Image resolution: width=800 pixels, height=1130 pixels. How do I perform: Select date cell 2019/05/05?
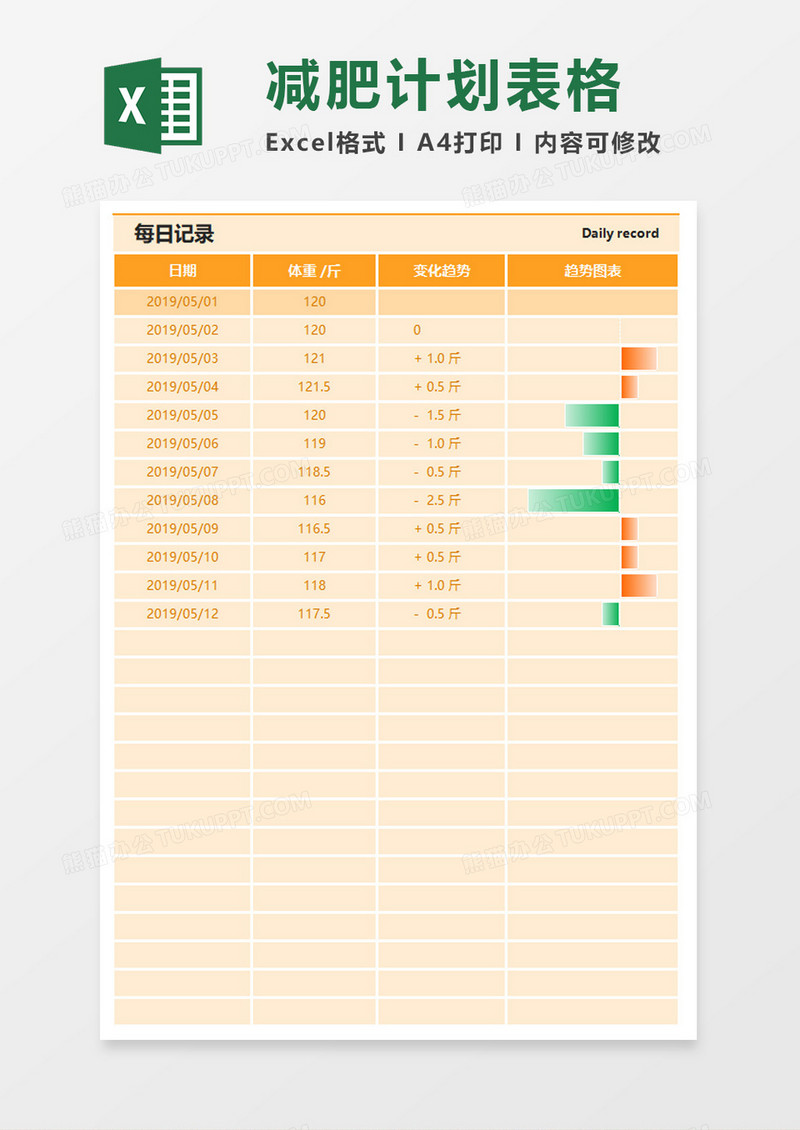click(182, 415)
